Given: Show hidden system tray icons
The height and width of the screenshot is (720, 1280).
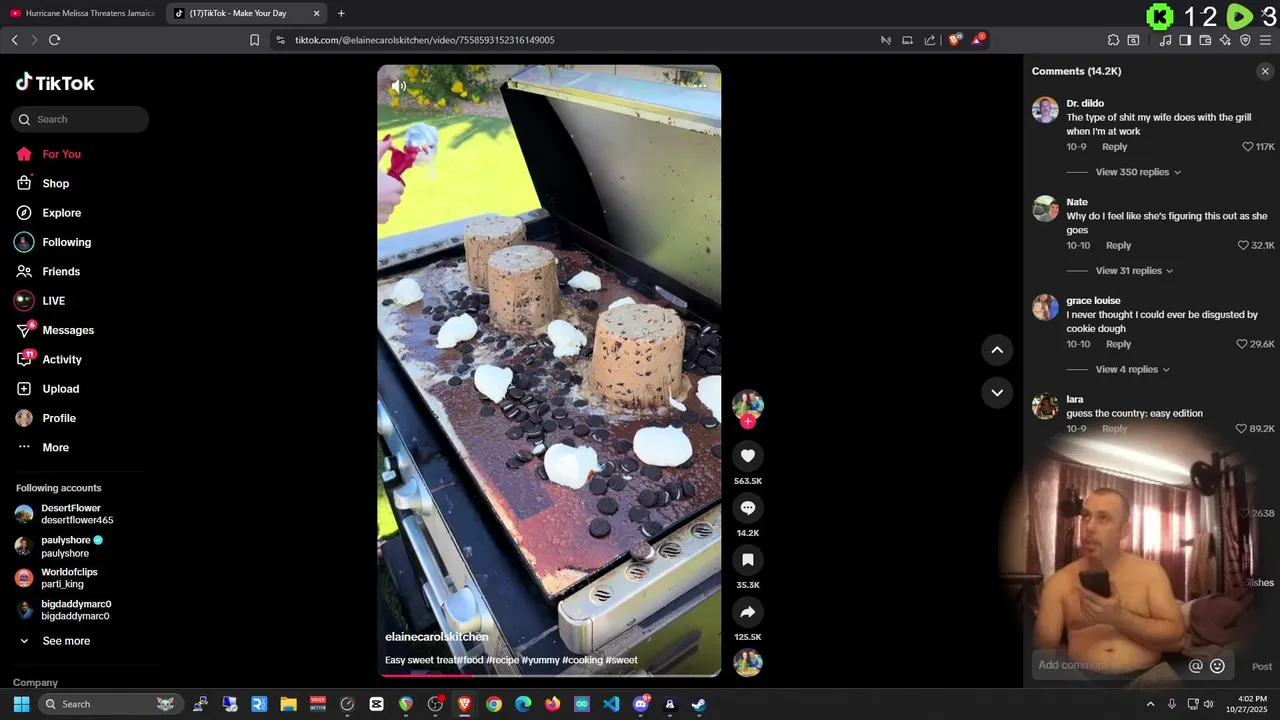Looking at the screenshot, I should pyautogui.click(x=1150, y=704).
